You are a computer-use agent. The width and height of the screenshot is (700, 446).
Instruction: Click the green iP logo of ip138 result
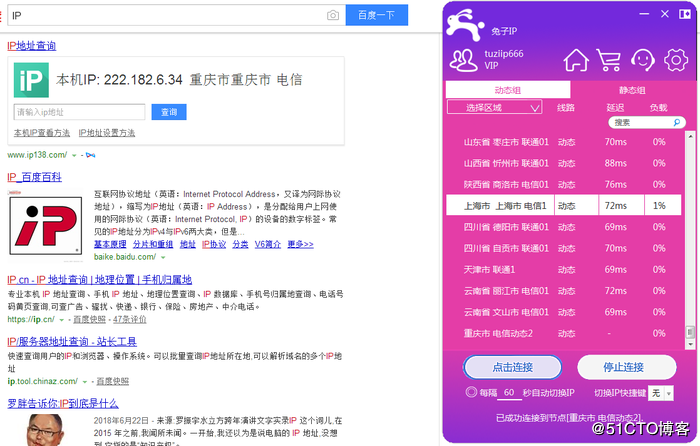31,80
